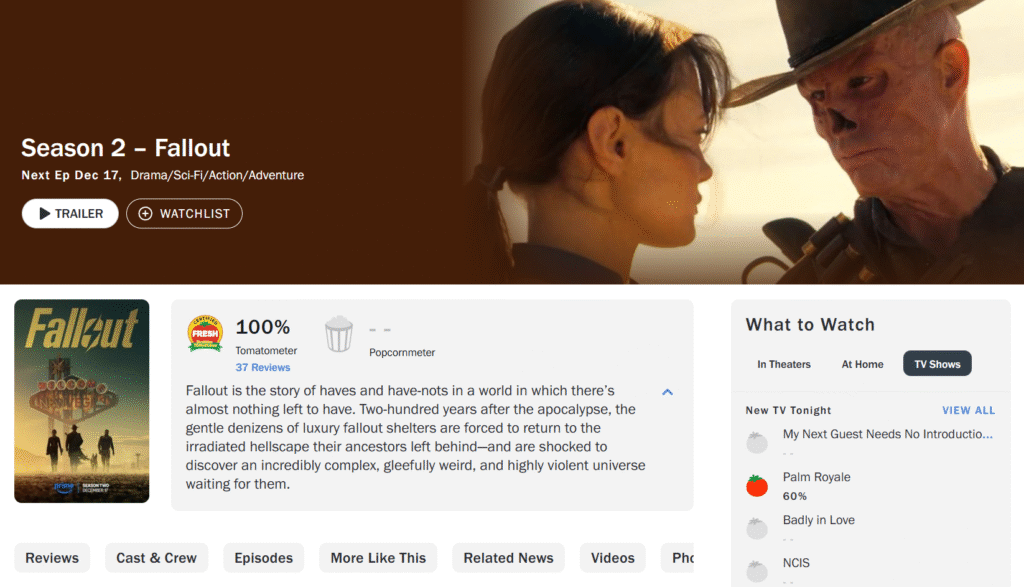Click the red tomato icon beside Palm Royale
This screenshot has width=1024, height=587.
(757, 486)
